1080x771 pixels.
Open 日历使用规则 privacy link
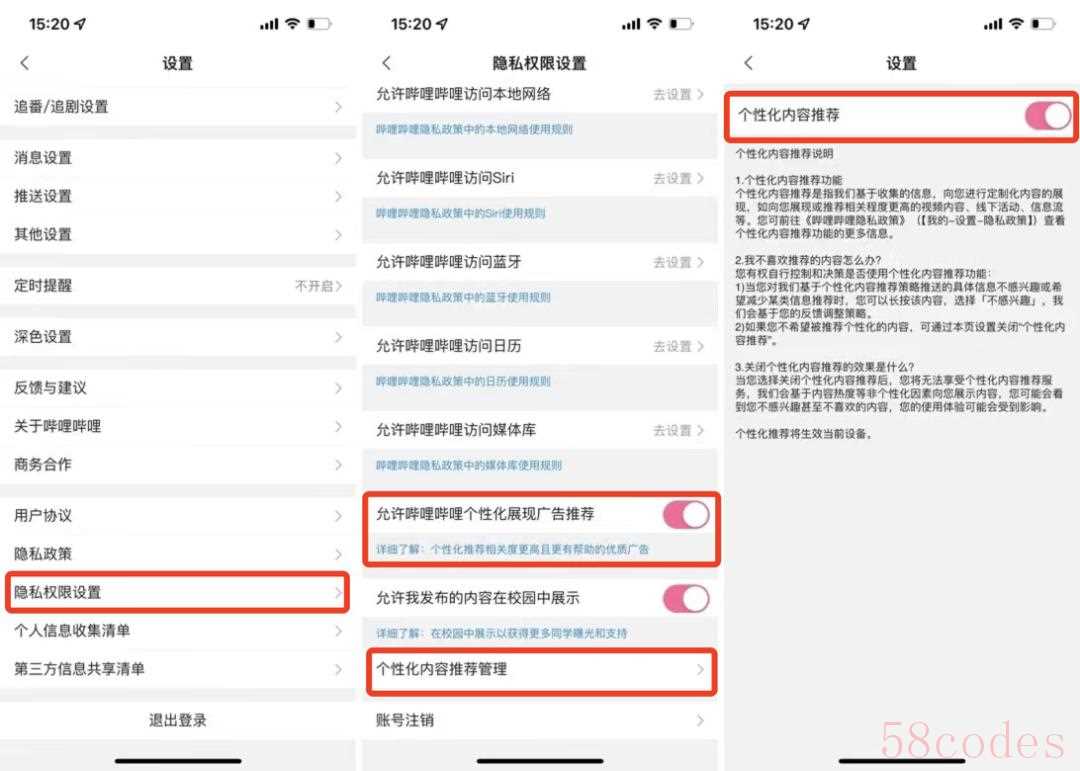(463, 382)
